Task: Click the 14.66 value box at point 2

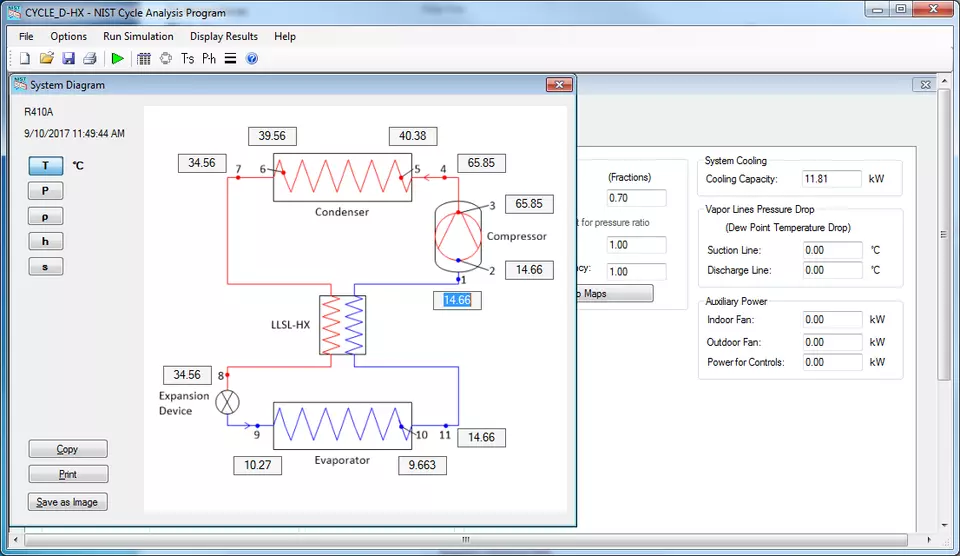Action: [529, 270]
